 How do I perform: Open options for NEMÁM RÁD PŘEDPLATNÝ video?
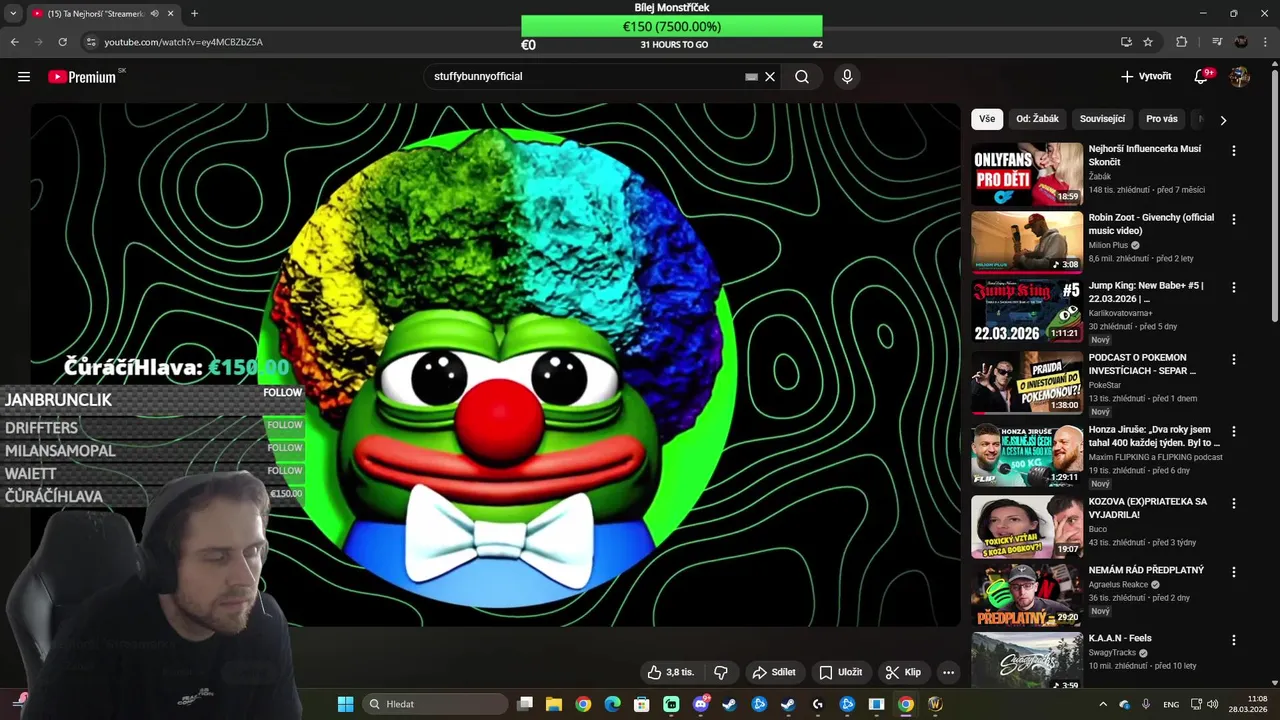(1233, 571)
